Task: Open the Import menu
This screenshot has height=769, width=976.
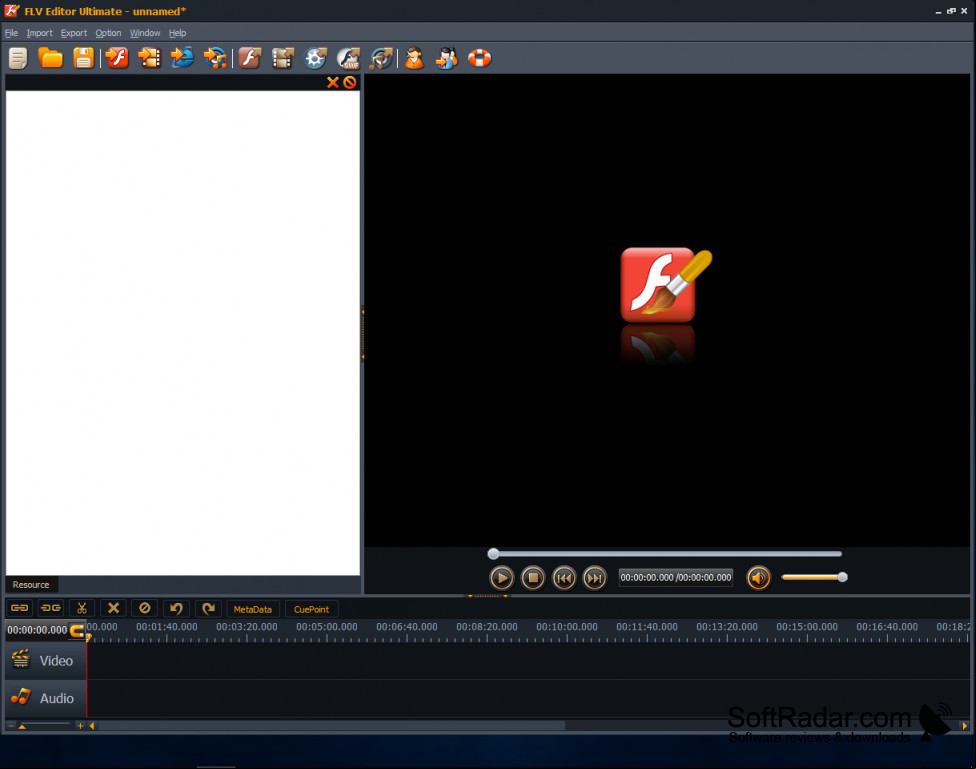Action: click(39, 33)
